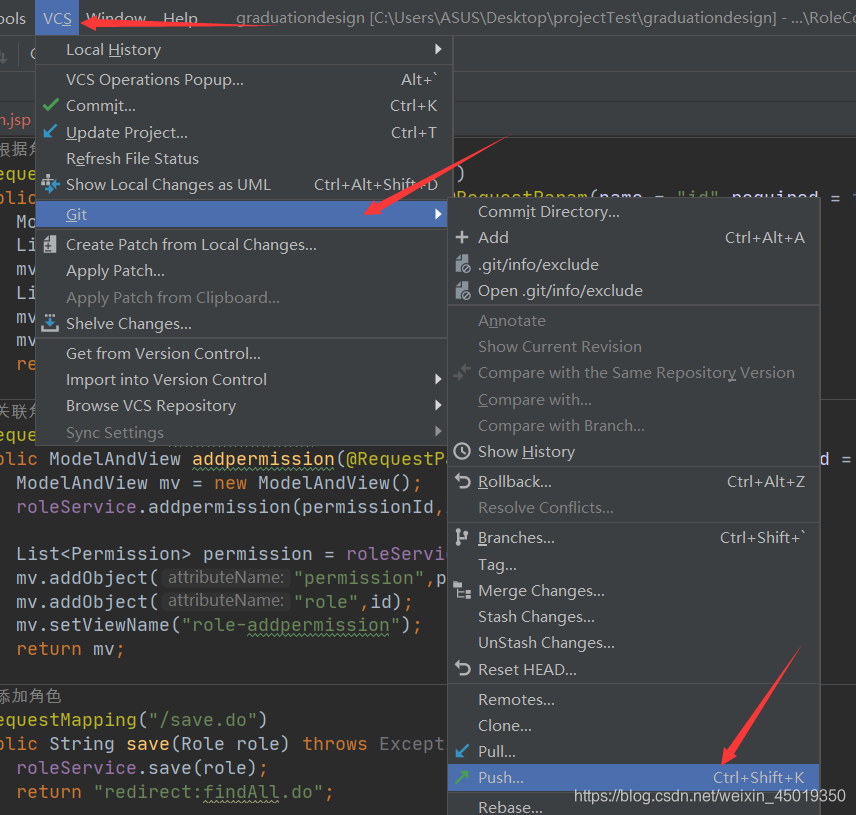
Task: Expand the Sync Settings submenu arrow
Action: (438, 431)
